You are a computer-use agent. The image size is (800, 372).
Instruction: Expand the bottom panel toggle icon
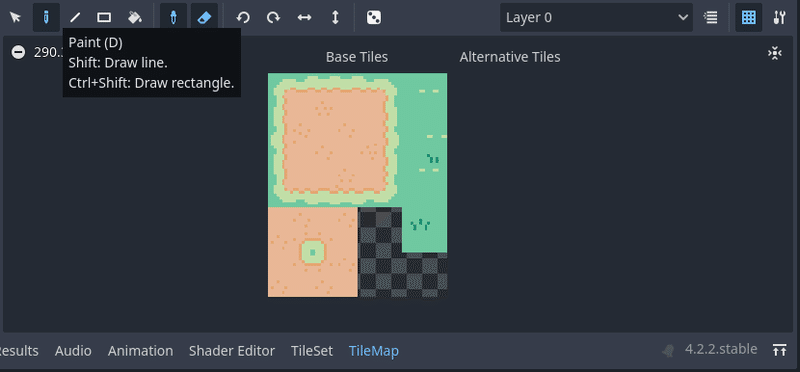coord(779,350)
